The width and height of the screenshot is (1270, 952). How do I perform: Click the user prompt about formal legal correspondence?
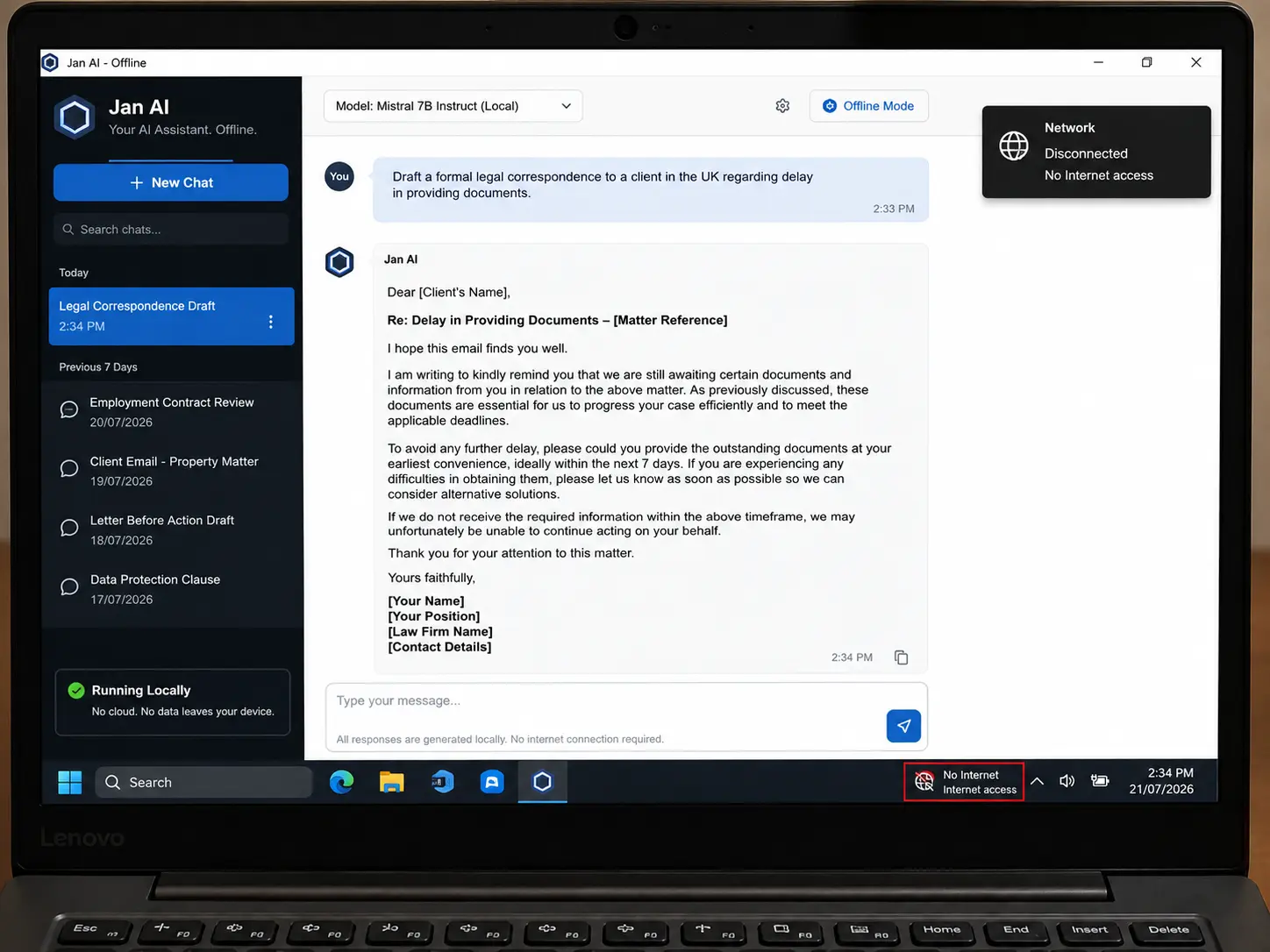(x=651, y=189)
